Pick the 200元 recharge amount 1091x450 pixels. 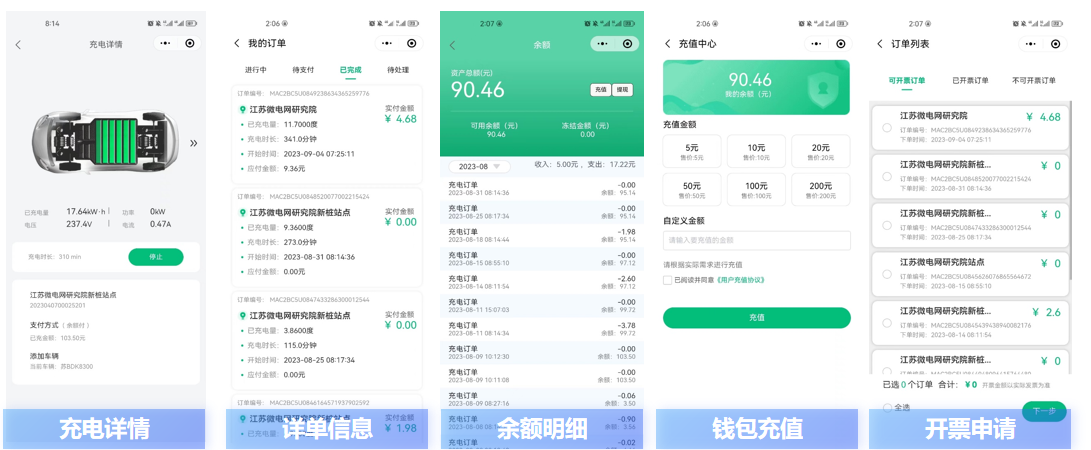[821, 190]
